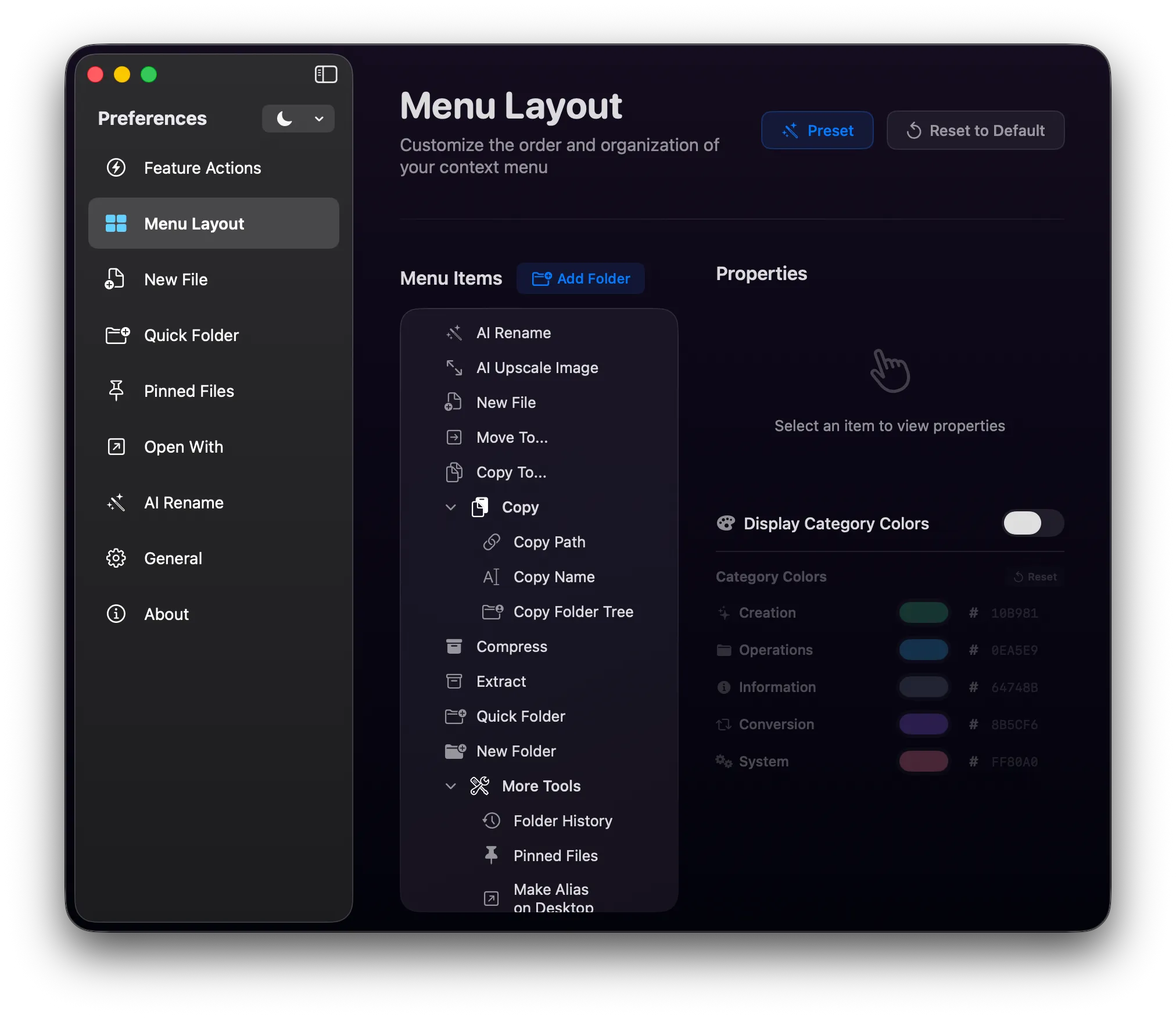Click the macOS green zoom window button
This screenshot has width=1176, height=1018.
point(149,74)
